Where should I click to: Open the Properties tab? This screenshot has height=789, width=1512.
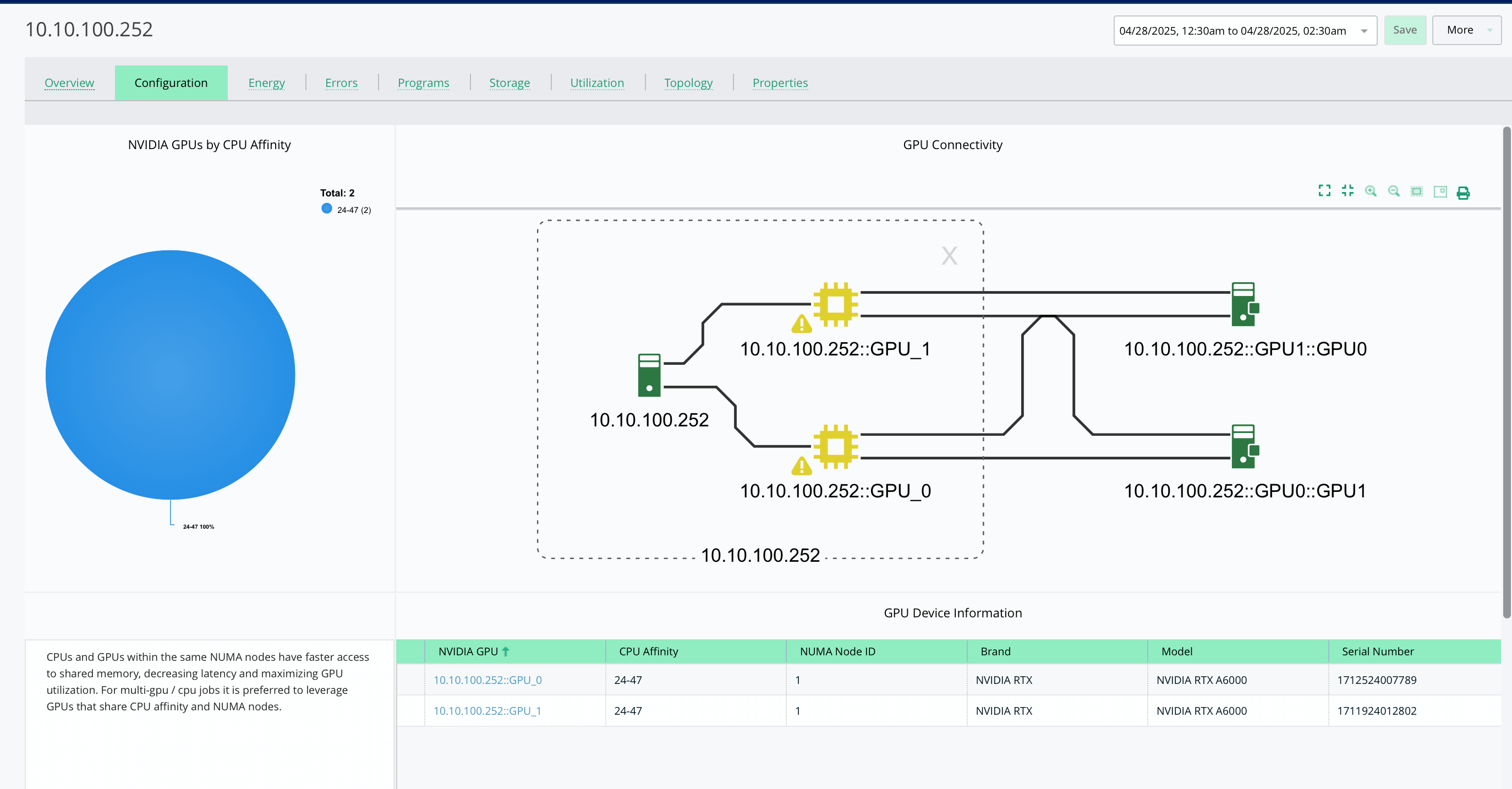click(780, 83)
